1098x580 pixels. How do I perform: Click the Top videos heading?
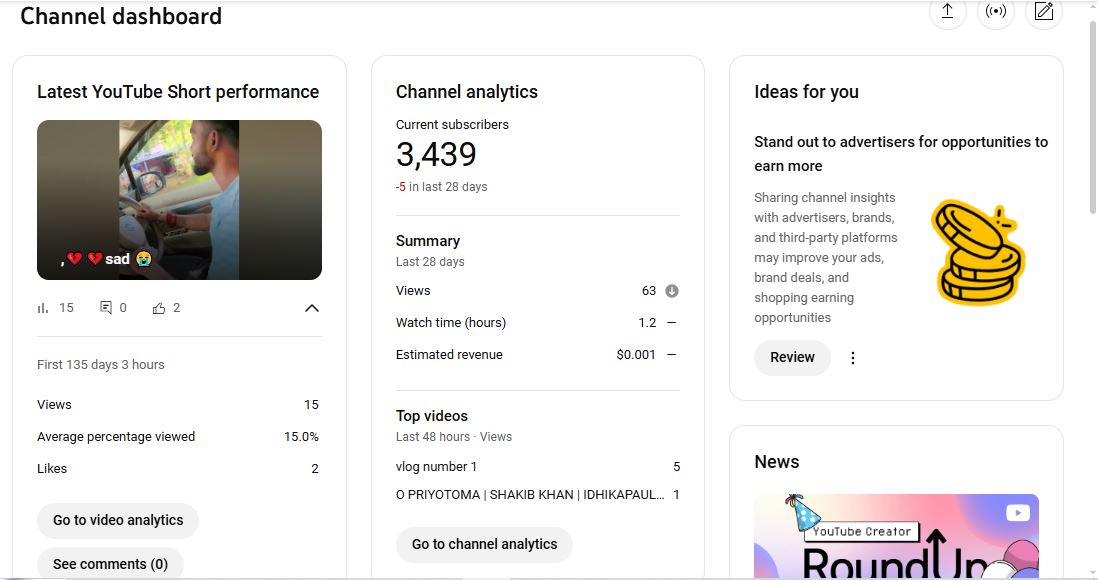431,416
